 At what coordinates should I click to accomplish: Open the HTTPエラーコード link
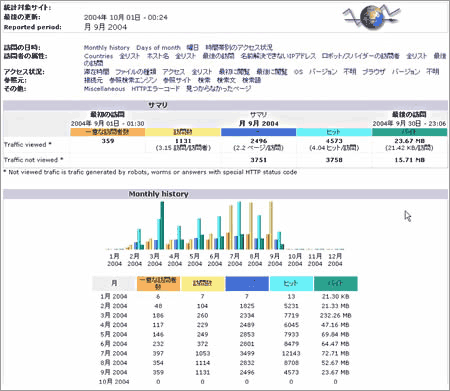click(155, 89)
